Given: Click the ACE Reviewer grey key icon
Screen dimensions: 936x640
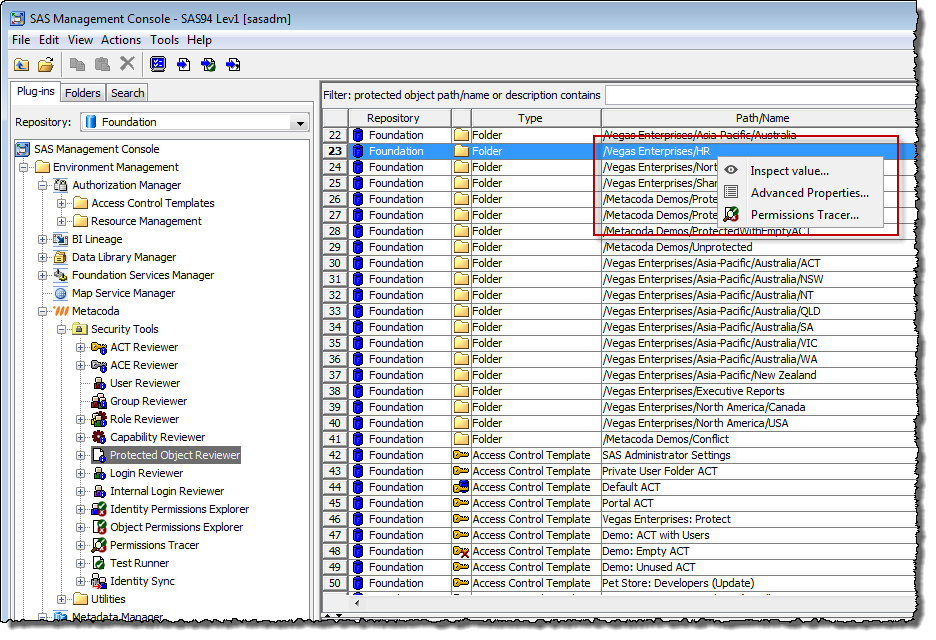Looking at the screenshot, I should (x=99, y=365).
